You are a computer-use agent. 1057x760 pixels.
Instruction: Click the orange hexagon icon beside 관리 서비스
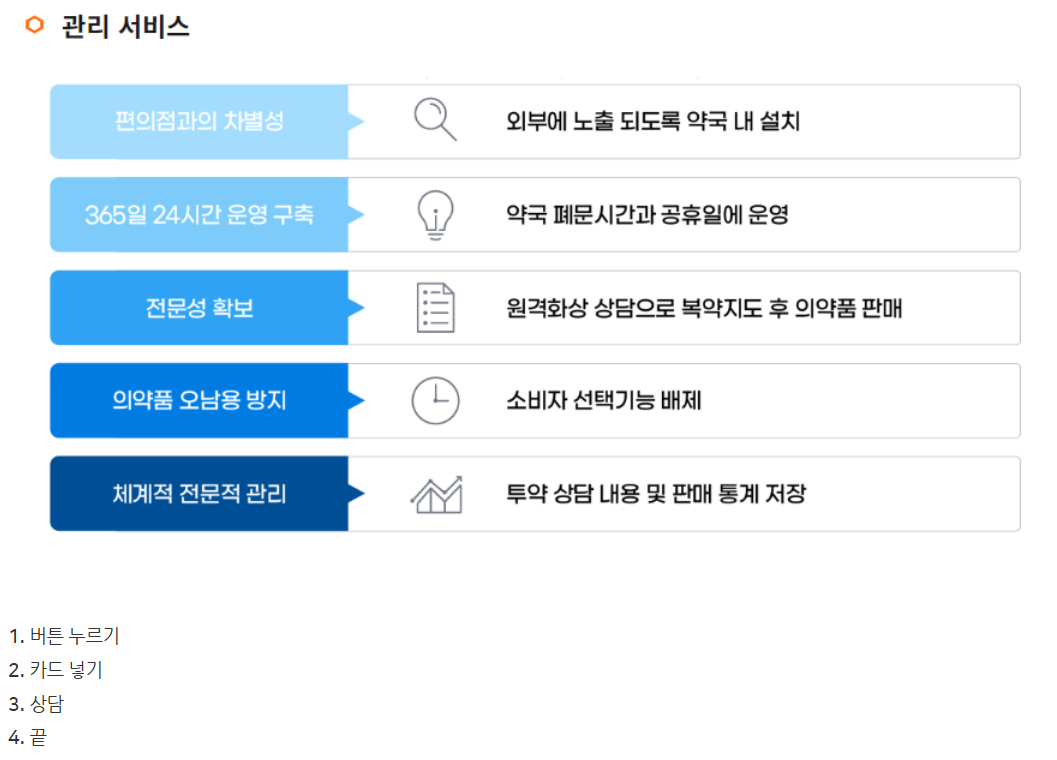click(34, 25)
